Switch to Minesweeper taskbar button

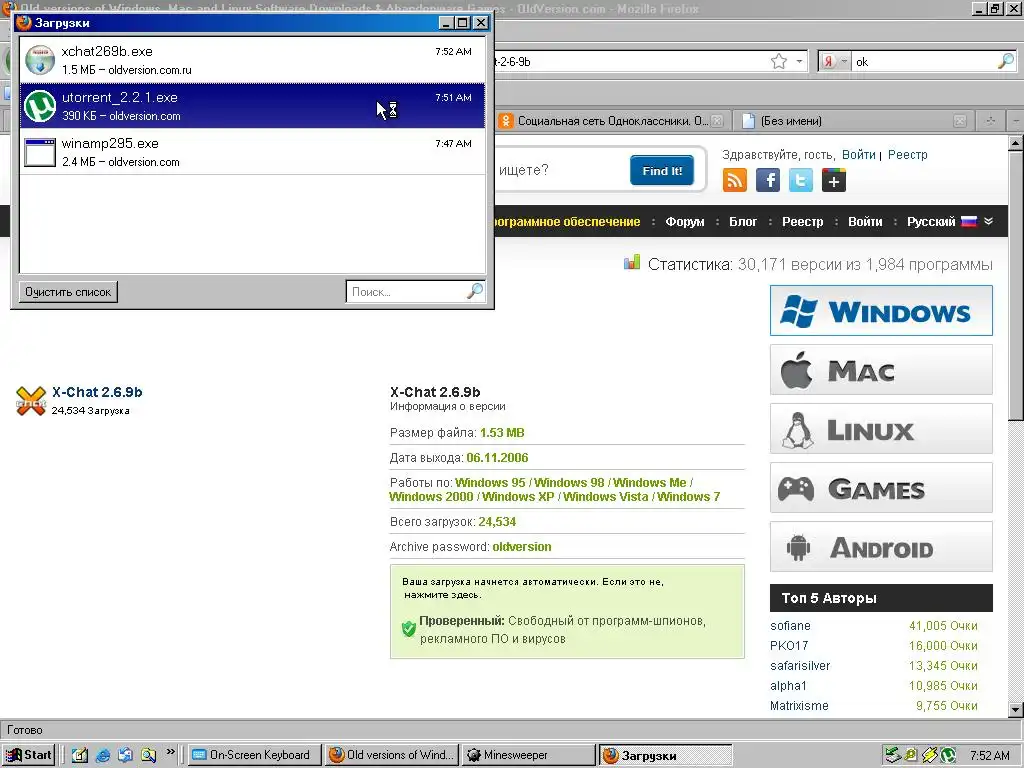528,755
